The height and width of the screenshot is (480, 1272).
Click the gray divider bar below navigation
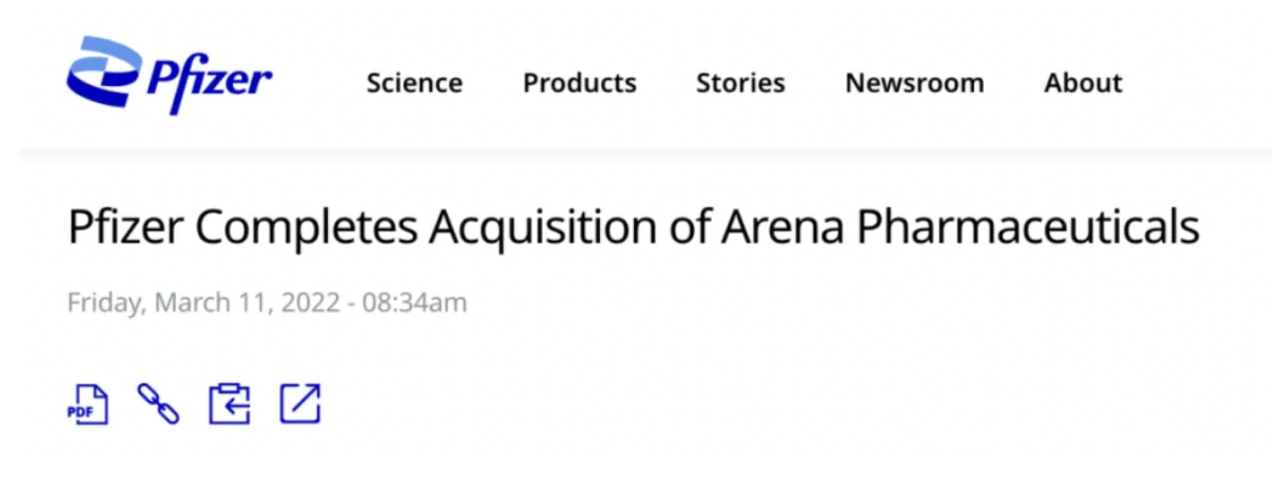point(636,155)
